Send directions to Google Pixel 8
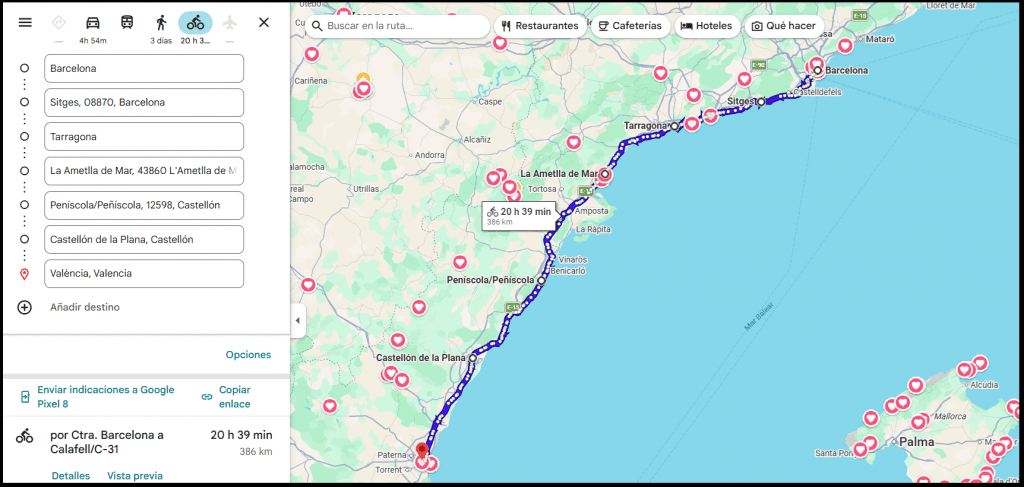 pyautogui.click(x=105, y=396)
